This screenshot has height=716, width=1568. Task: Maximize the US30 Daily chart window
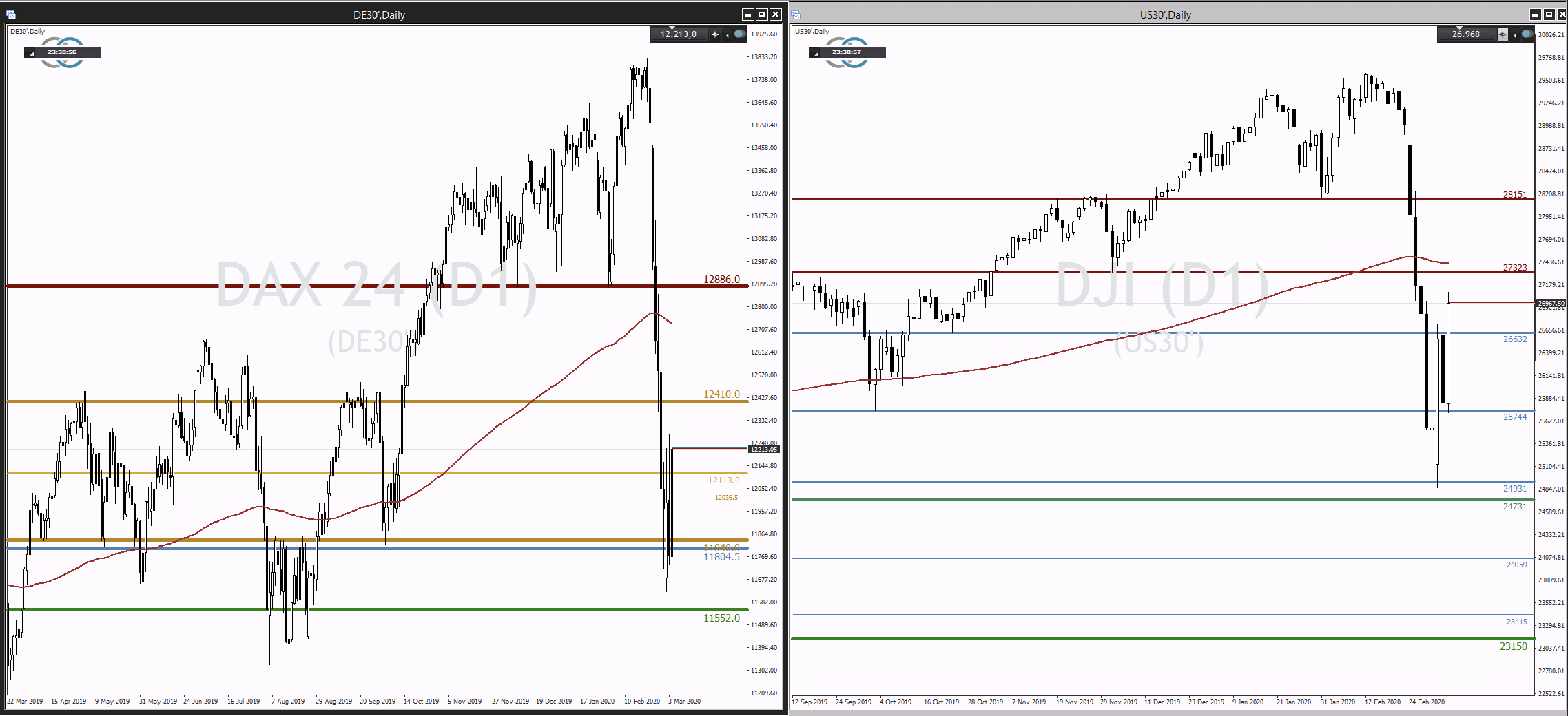(x=1548, y=14)
